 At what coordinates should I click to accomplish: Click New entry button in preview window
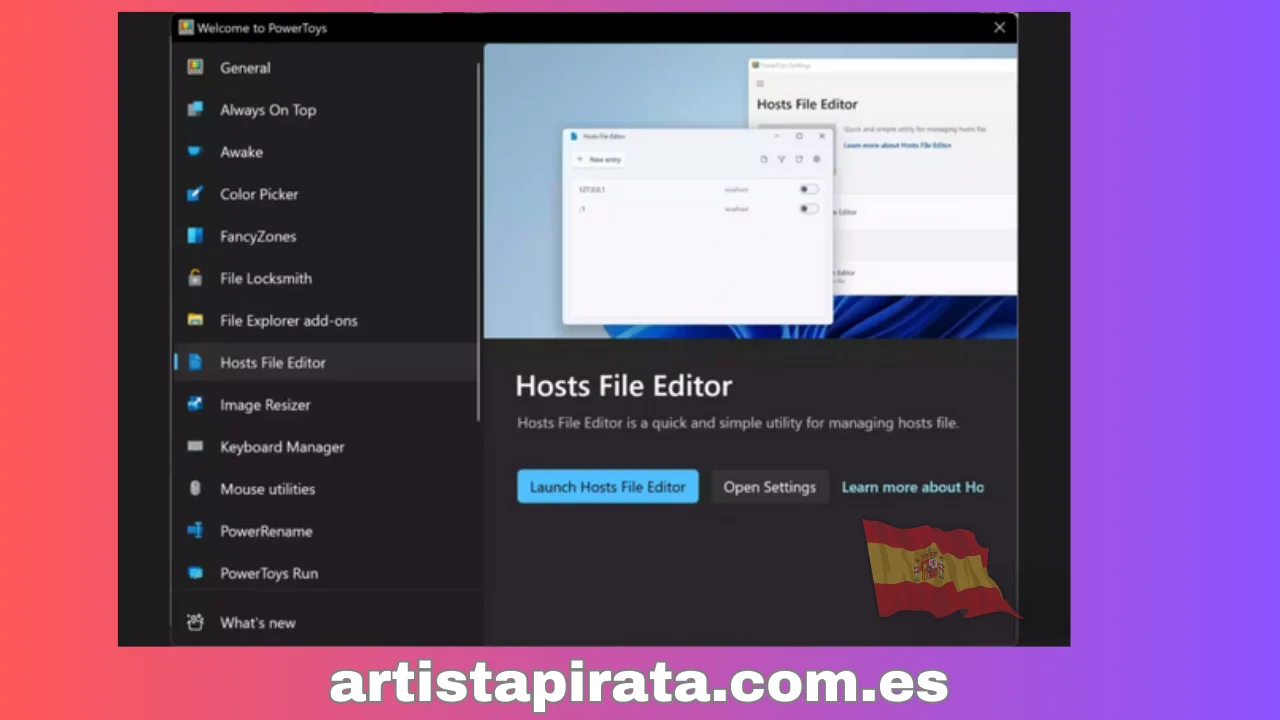599,159
